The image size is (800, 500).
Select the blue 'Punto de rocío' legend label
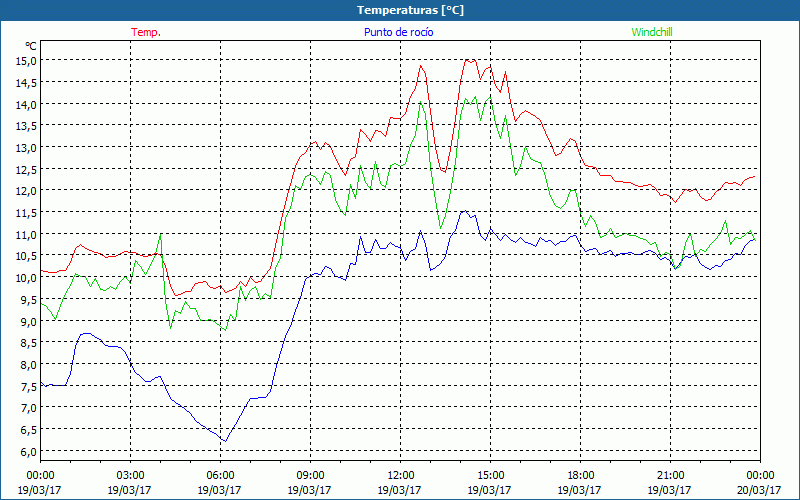point(398,32)
